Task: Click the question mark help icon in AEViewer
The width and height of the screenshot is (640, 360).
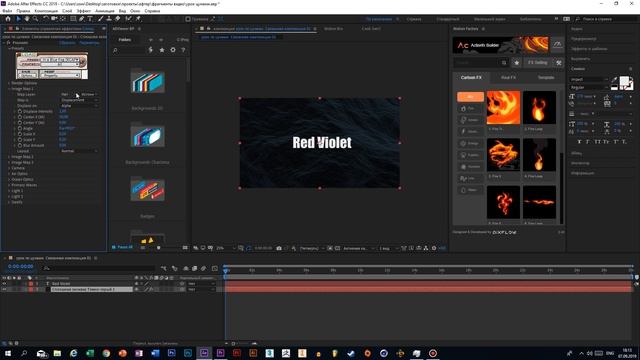Action: click(x=183, y=50)
